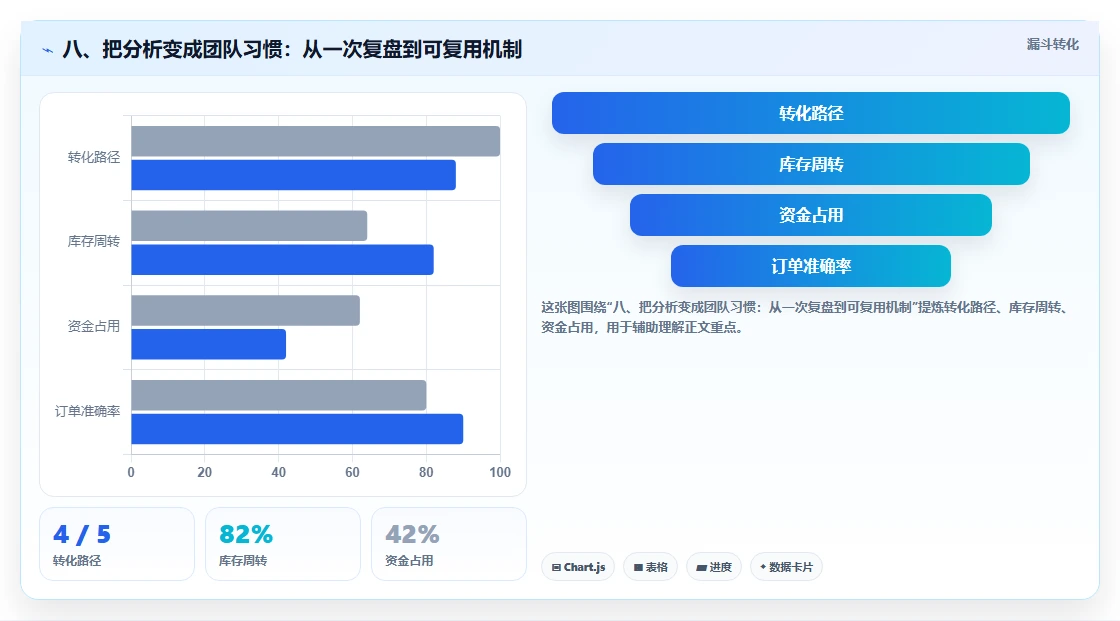Open the 42% 资金占用 stat card
The image size is (1120, 621).
449,544
